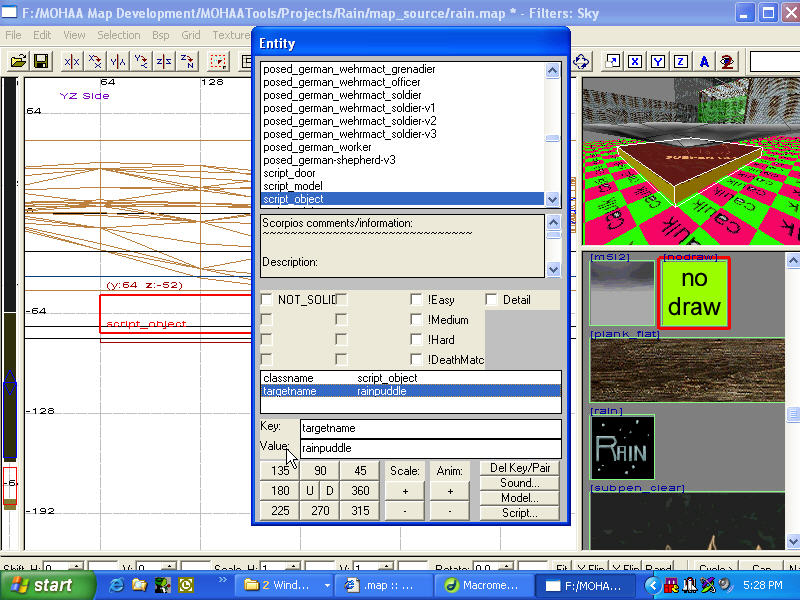The width and height of the screenshot is (800, 600).
Task: Click the Y view toolbar button
Action: pos(658,61)
